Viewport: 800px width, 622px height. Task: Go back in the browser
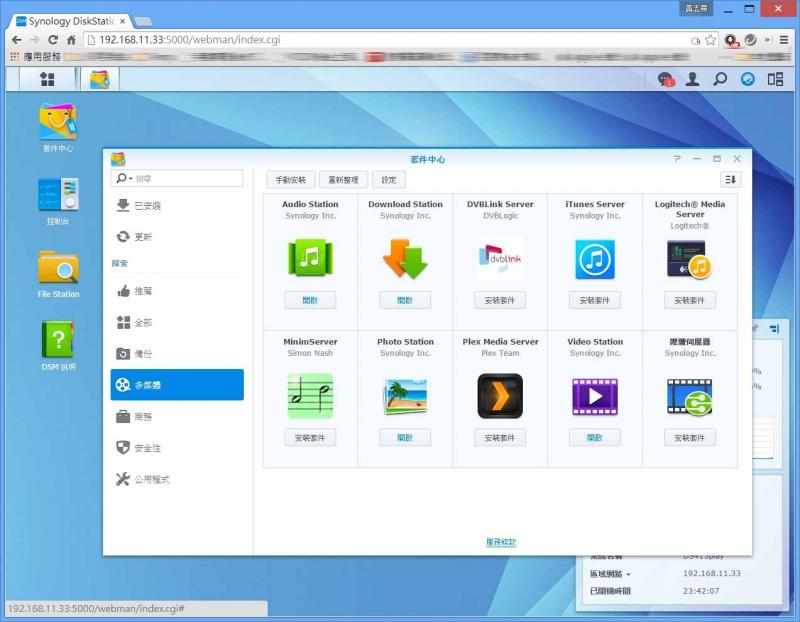click(16, 40)
